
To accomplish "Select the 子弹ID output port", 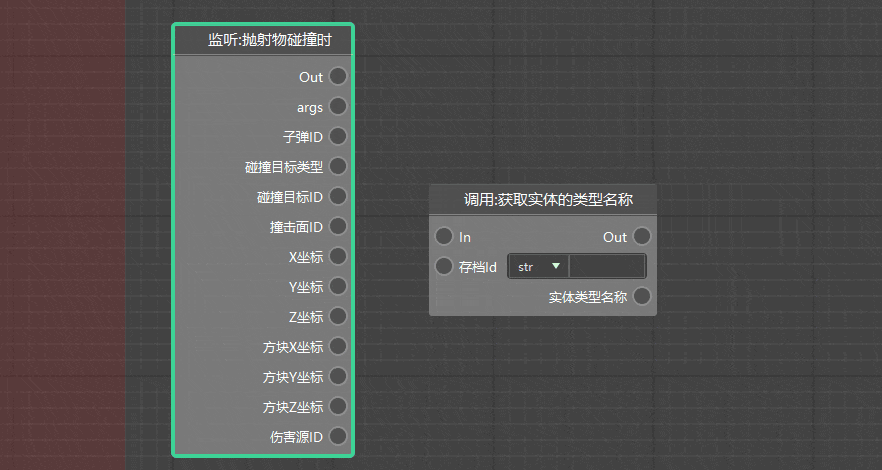I will (338, 136).
